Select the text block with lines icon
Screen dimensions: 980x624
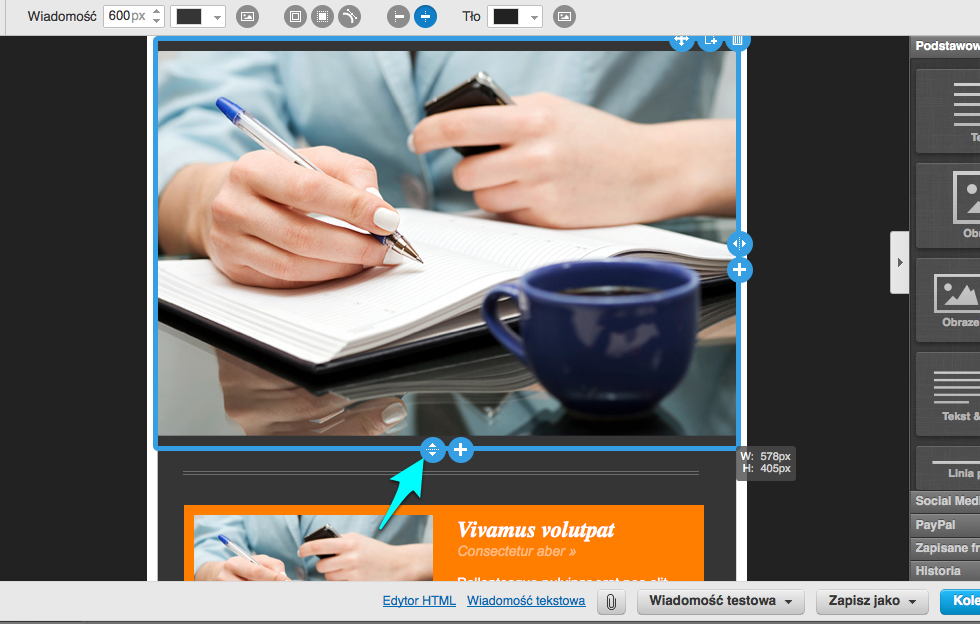coord(948,111)
